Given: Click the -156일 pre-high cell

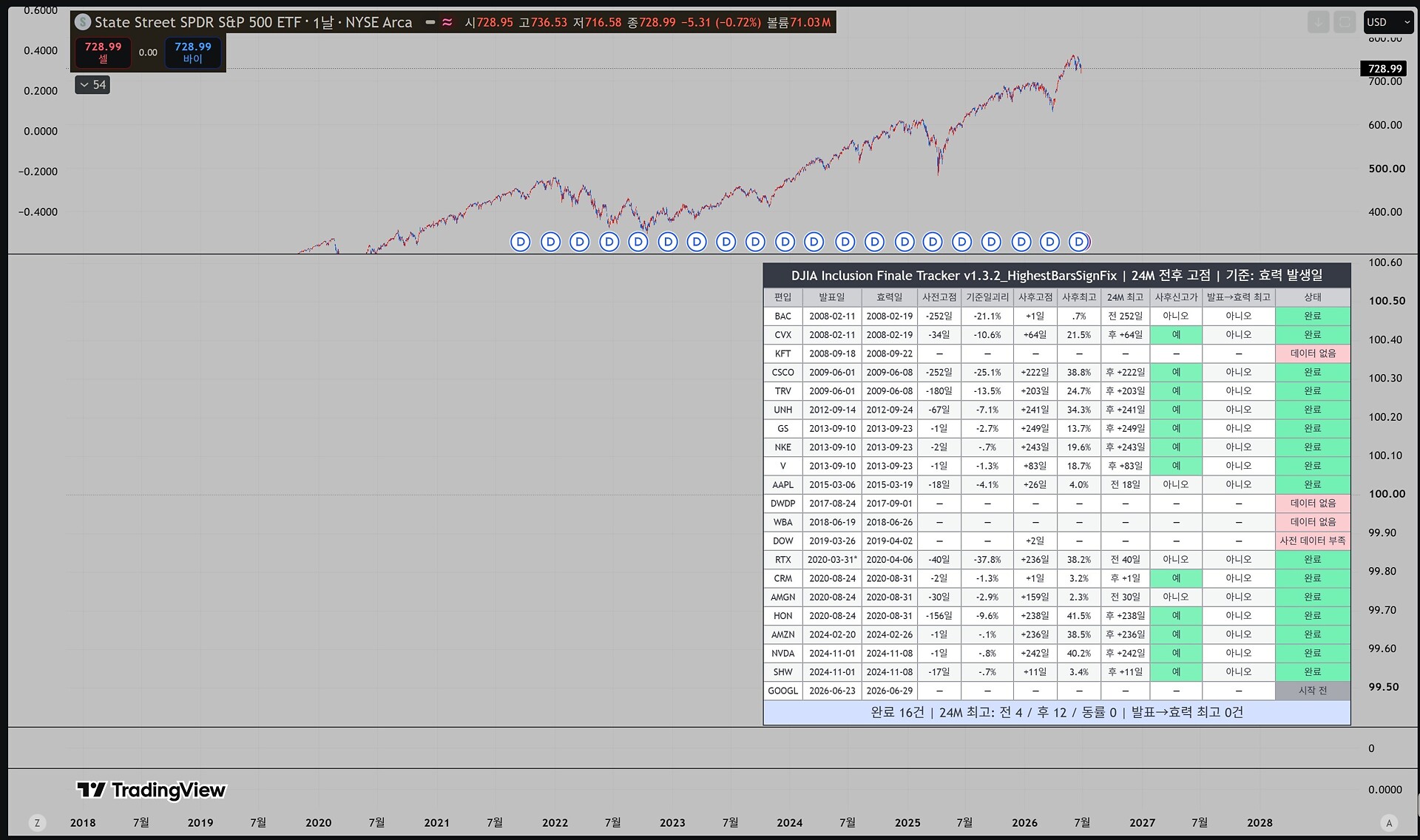Looking at the screenshot, I should (939, 616).
